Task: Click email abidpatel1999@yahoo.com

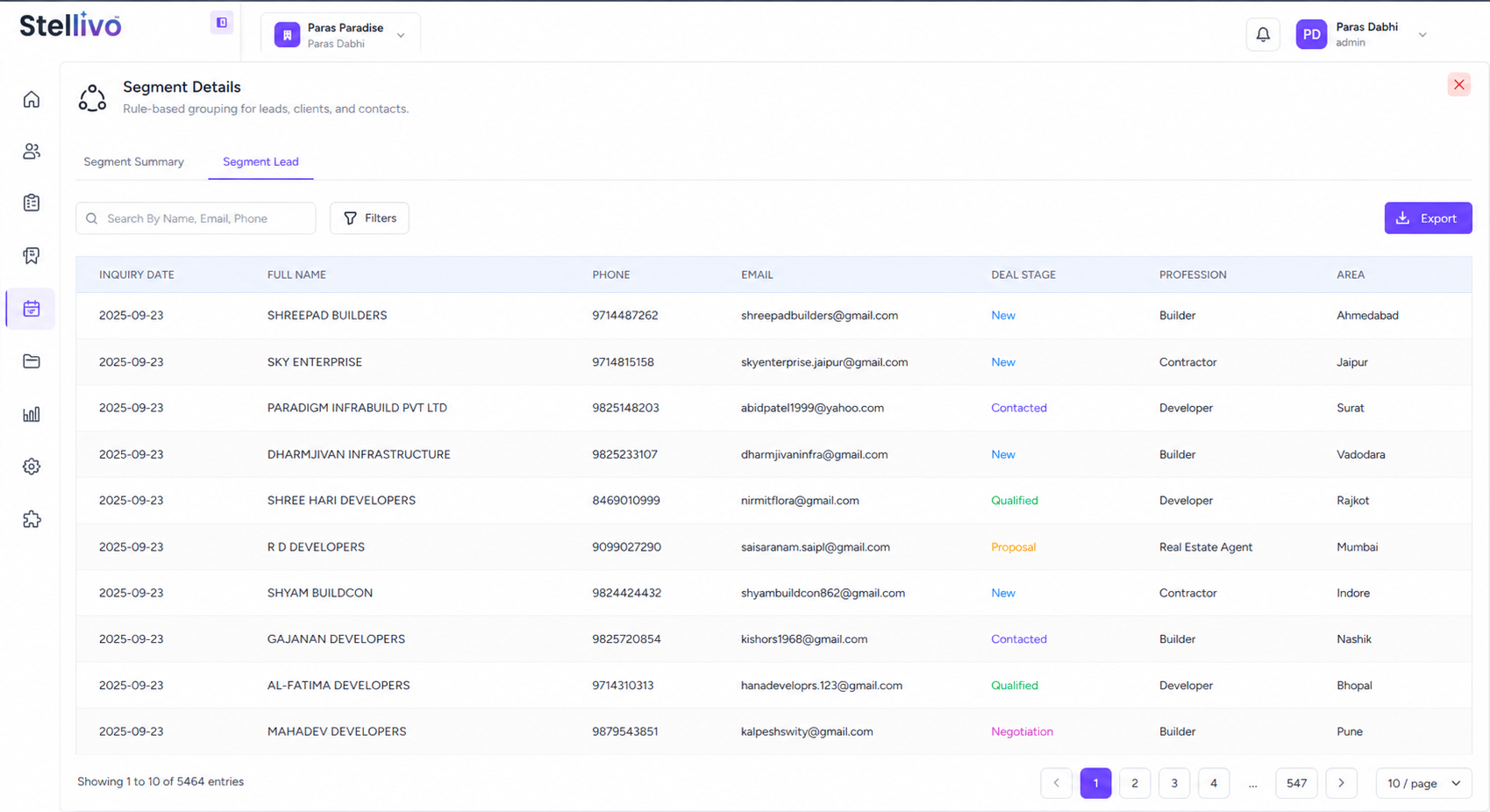Action: [812, 408]
